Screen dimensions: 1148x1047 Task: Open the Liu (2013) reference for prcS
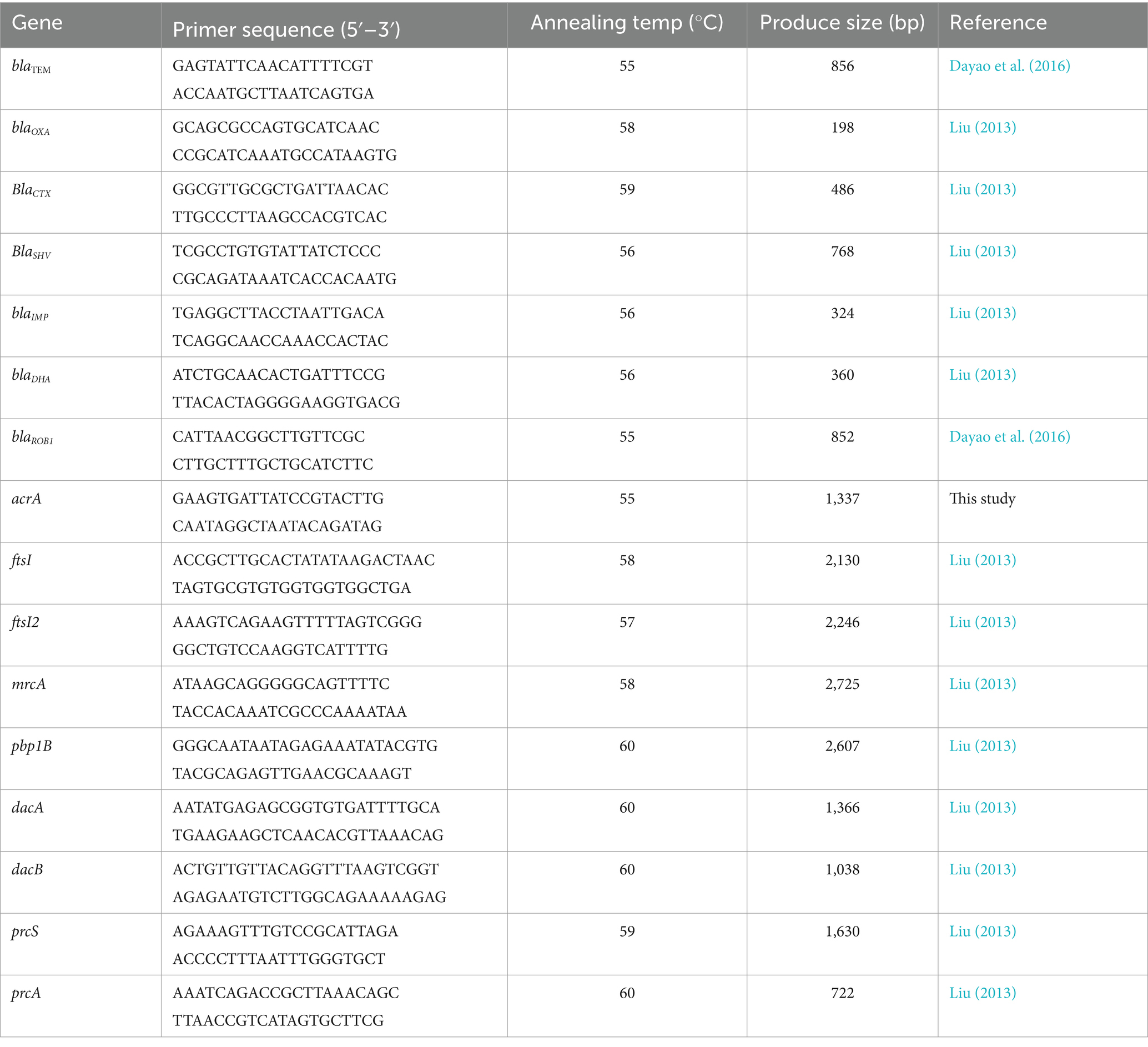pos(982,932)
